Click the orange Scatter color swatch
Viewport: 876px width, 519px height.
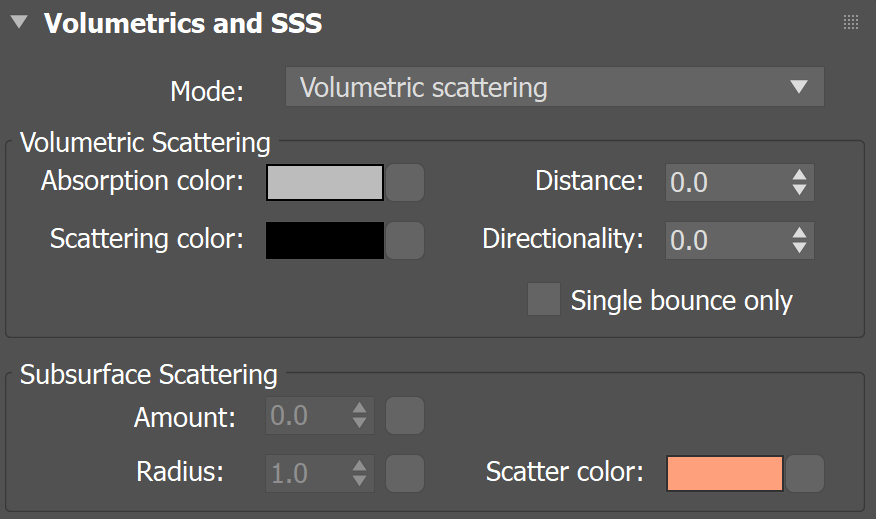click(x=725, y=473)
